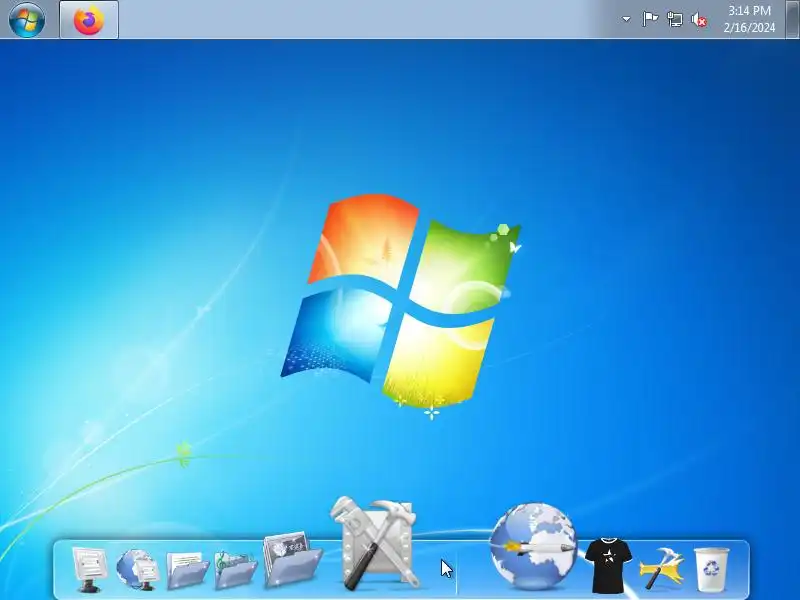The height and width of the screenshot is (600, 800).
Task: Click the muted volume speaker icon
Action: coord(699,20)
